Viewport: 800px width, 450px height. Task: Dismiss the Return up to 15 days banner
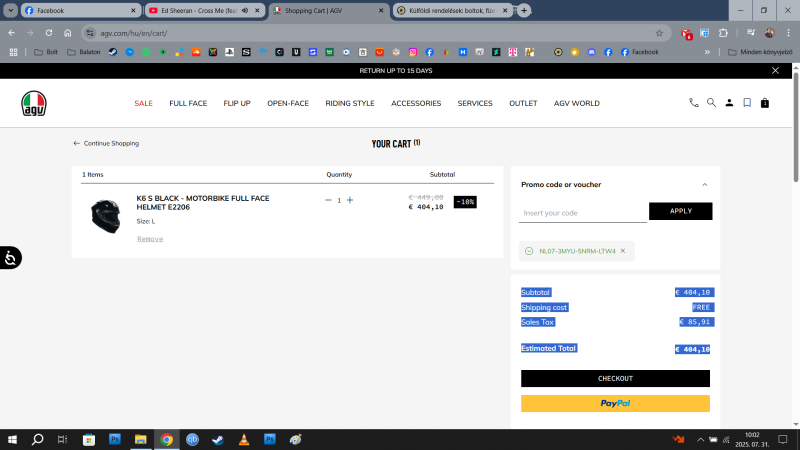point(776,70)
